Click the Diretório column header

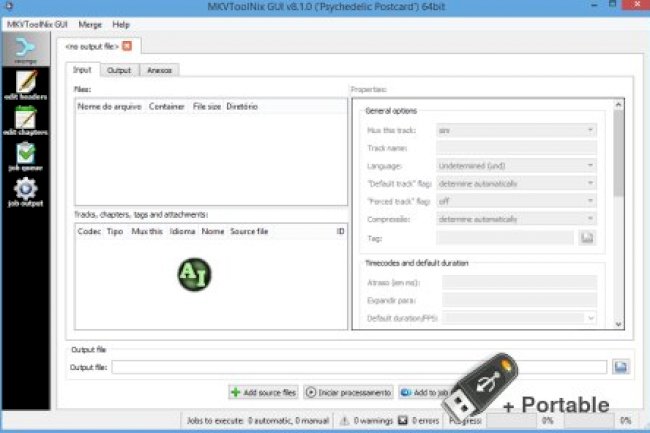pyautogui.click(x=242, y=106)
